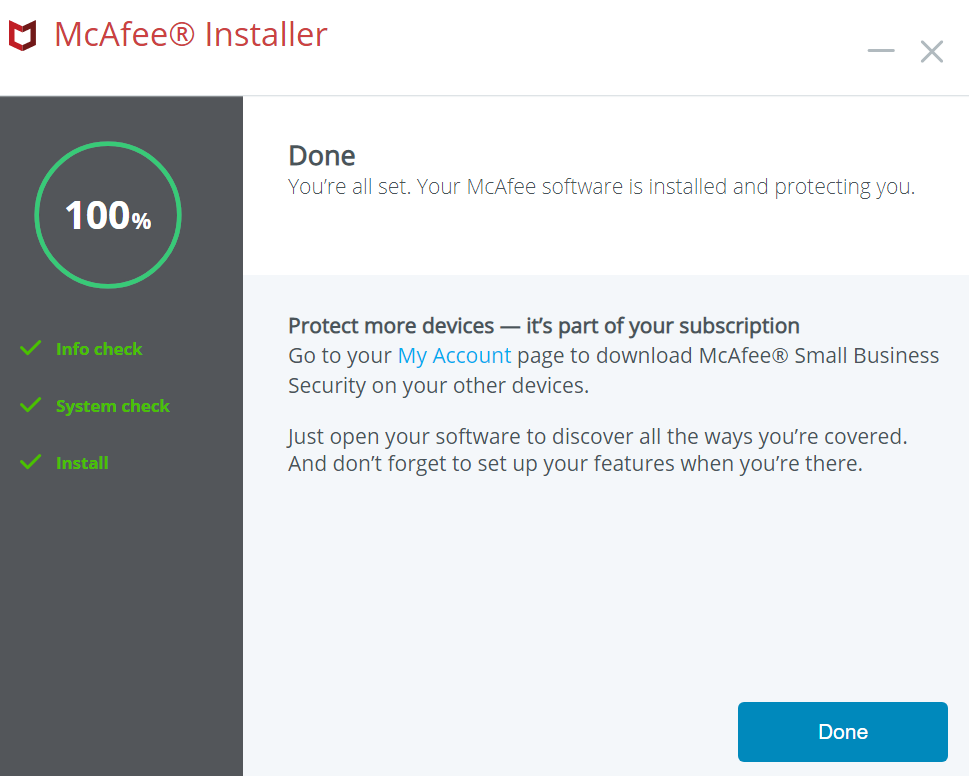Select the green checkmark beside Install
The height and width of the screenshot is (776, 969).
(30, 462)
